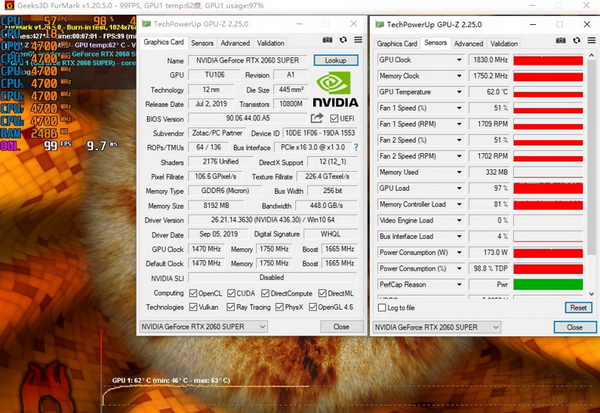Click GPU Clock red sensor graph

click(548, 60)
